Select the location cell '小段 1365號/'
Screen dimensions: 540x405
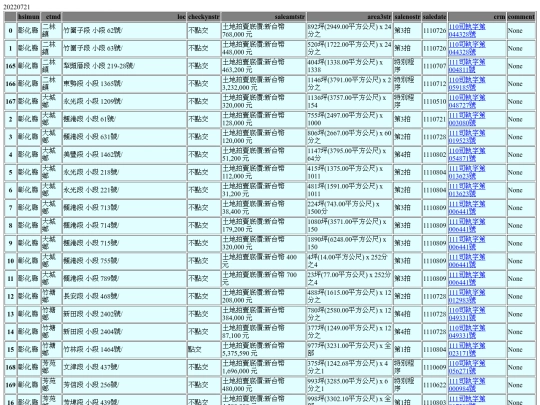[124, 84]
